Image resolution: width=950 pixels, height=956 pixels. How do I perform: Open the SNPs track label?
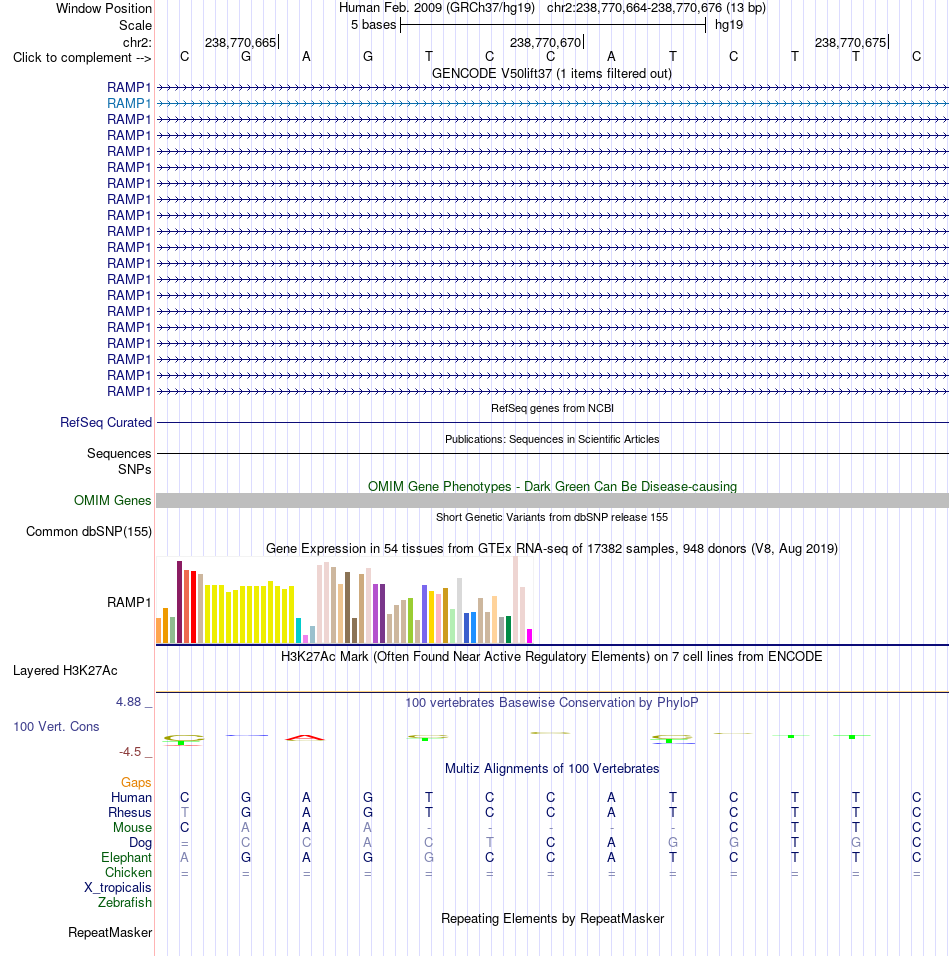click(135, 469)
